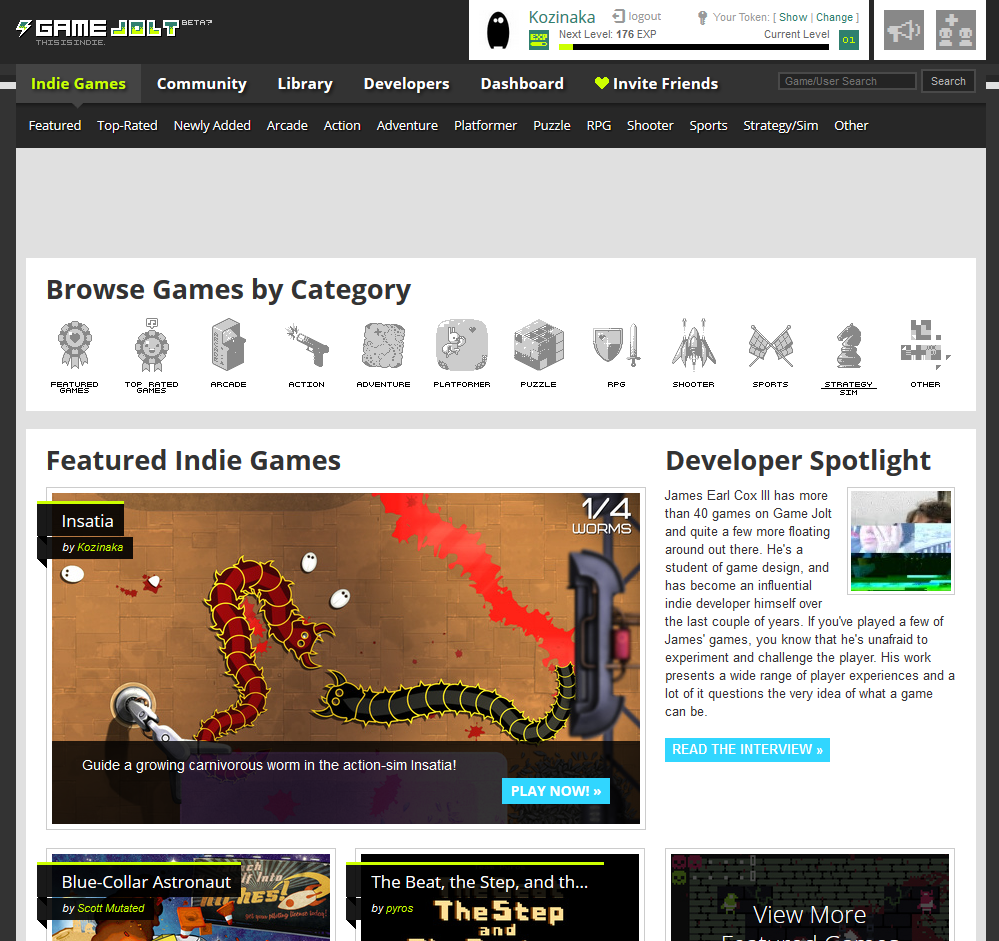
Task: Click the green heart by Invite Friends
Action: coord(602,83)
